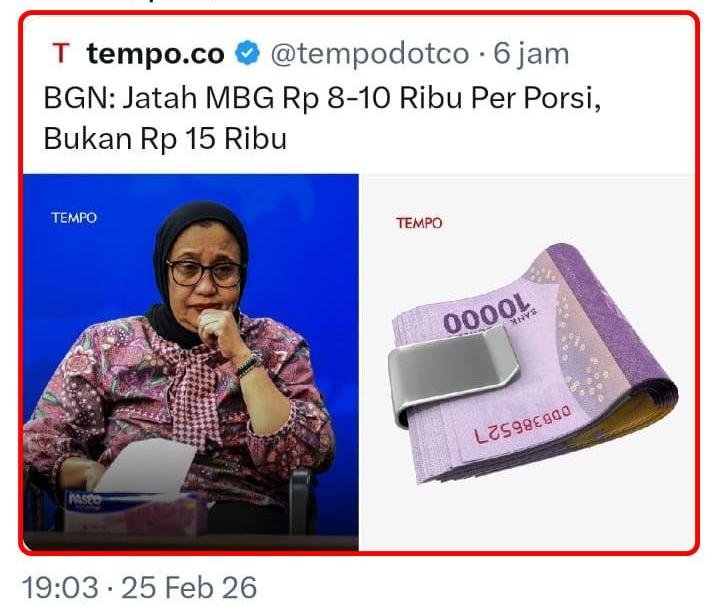Screen dimensions: 720x615
Task: Click the blue verified badge icon
Action: 248,53
